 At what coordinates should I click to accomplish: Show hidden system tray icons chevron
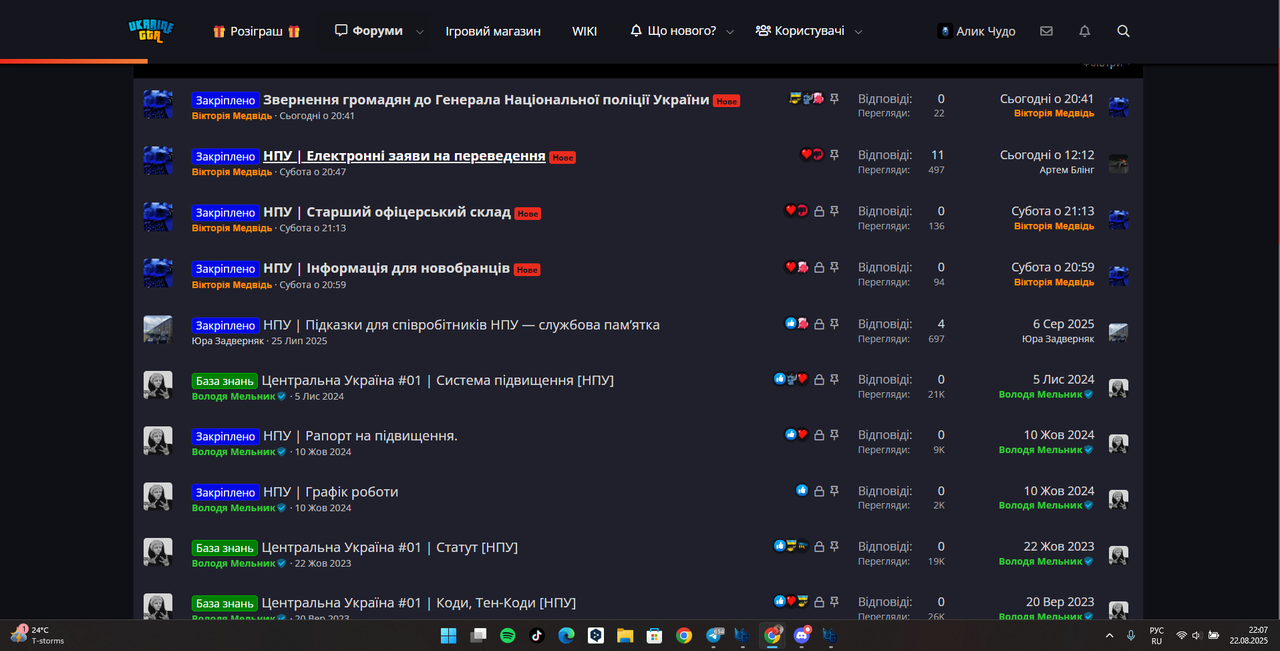tap(1108, 635)
